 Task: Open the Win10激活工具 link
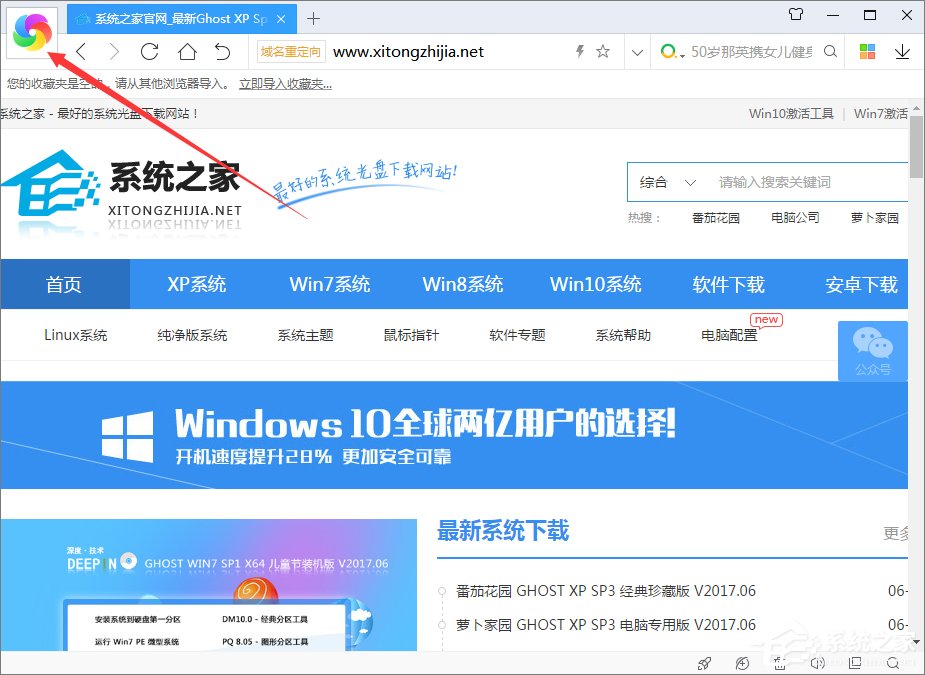coord(791,113)
